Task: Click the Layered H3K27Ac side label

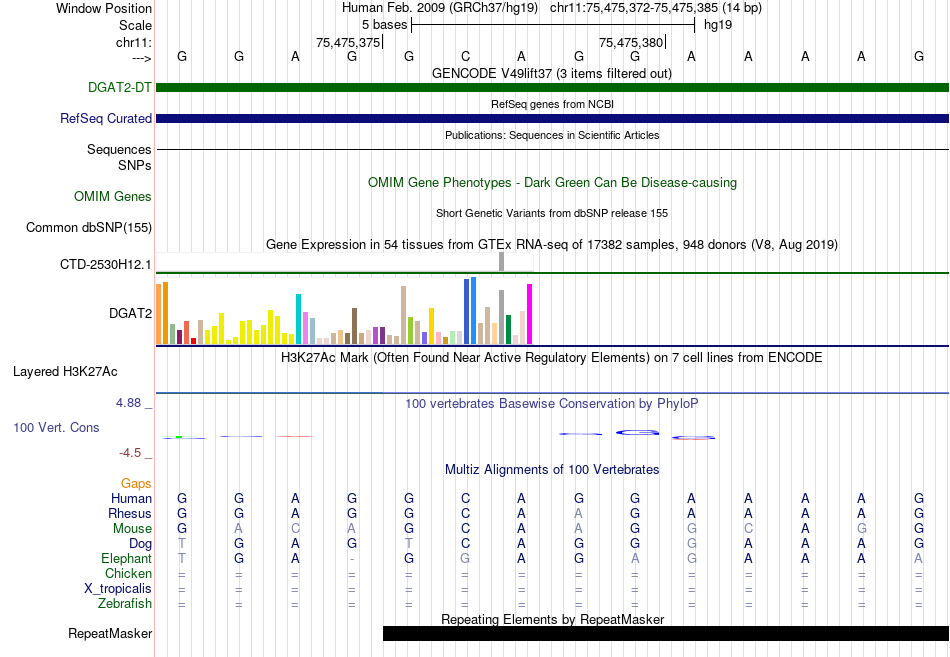Action: 65,372
